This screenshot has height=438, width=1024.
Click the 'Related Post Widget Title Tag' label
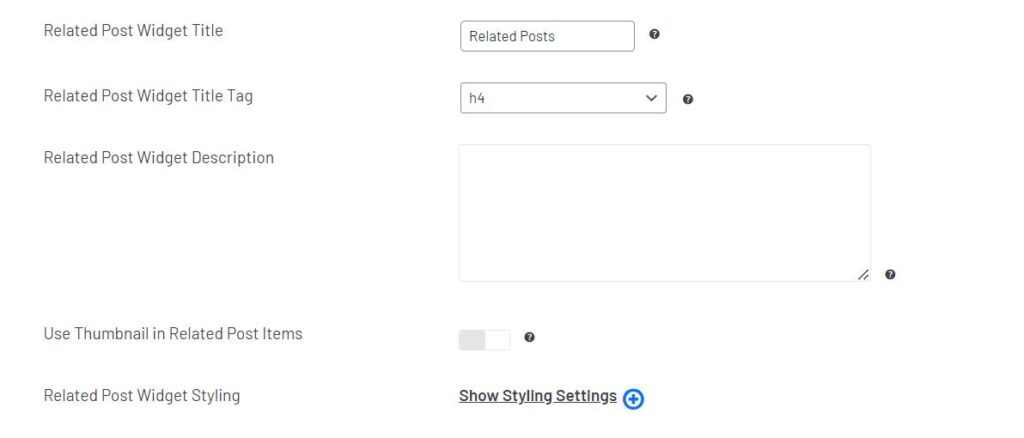[x=148, y=96]
